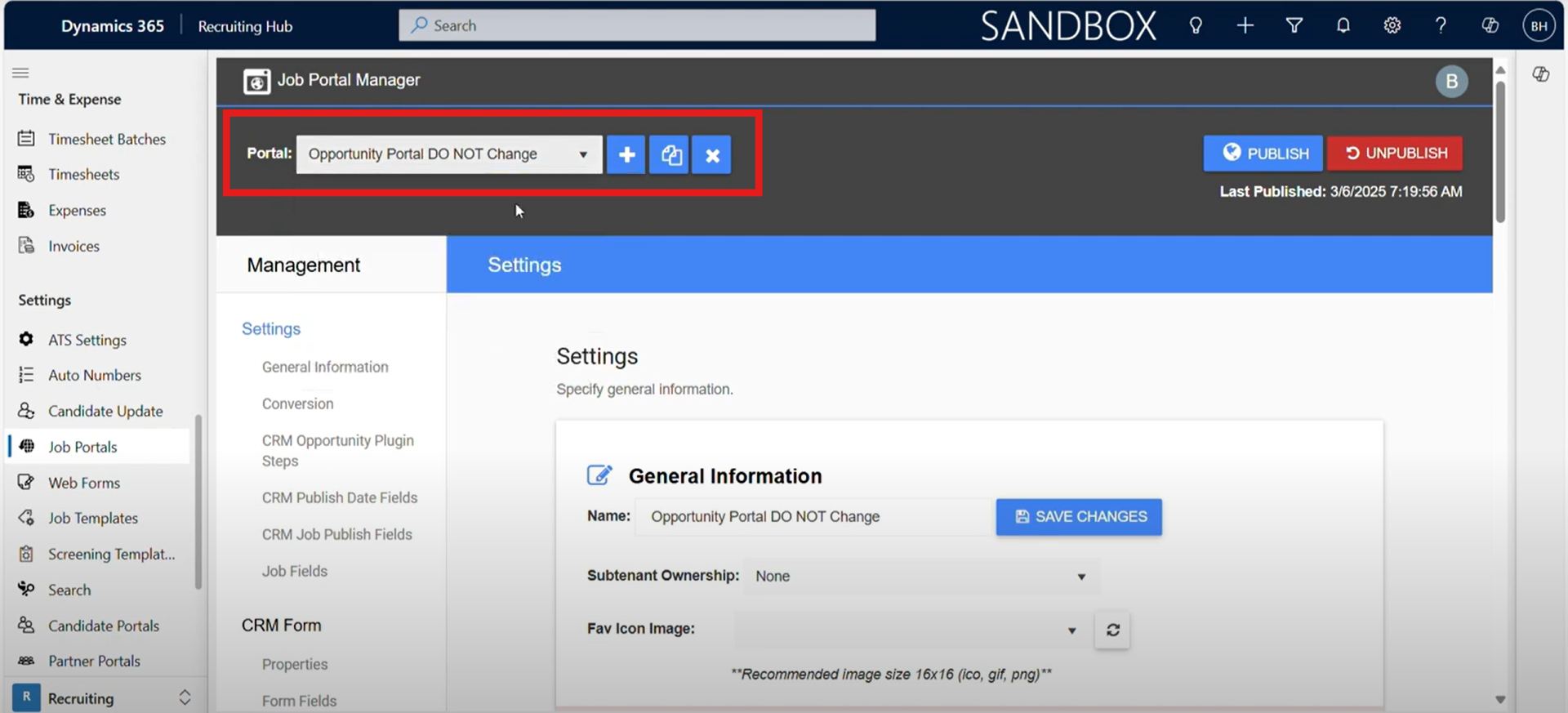
Task: Click the UNPUBLISH button
Action: (x=1395, y=154)
